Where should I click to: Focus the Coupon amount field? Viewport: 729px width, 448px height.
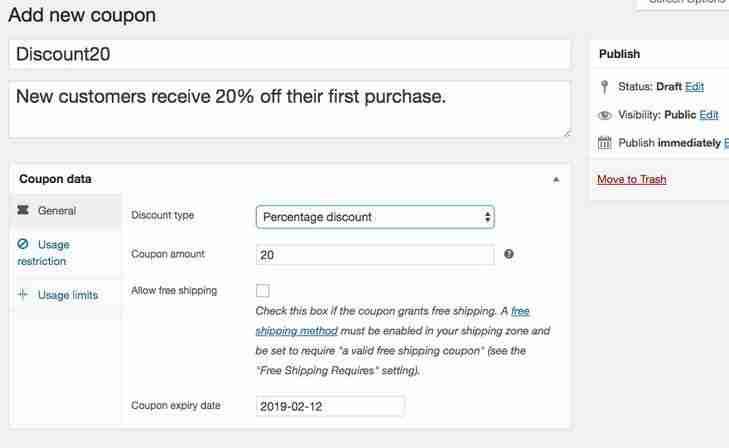pyautogui.click(x=375, y=255)
